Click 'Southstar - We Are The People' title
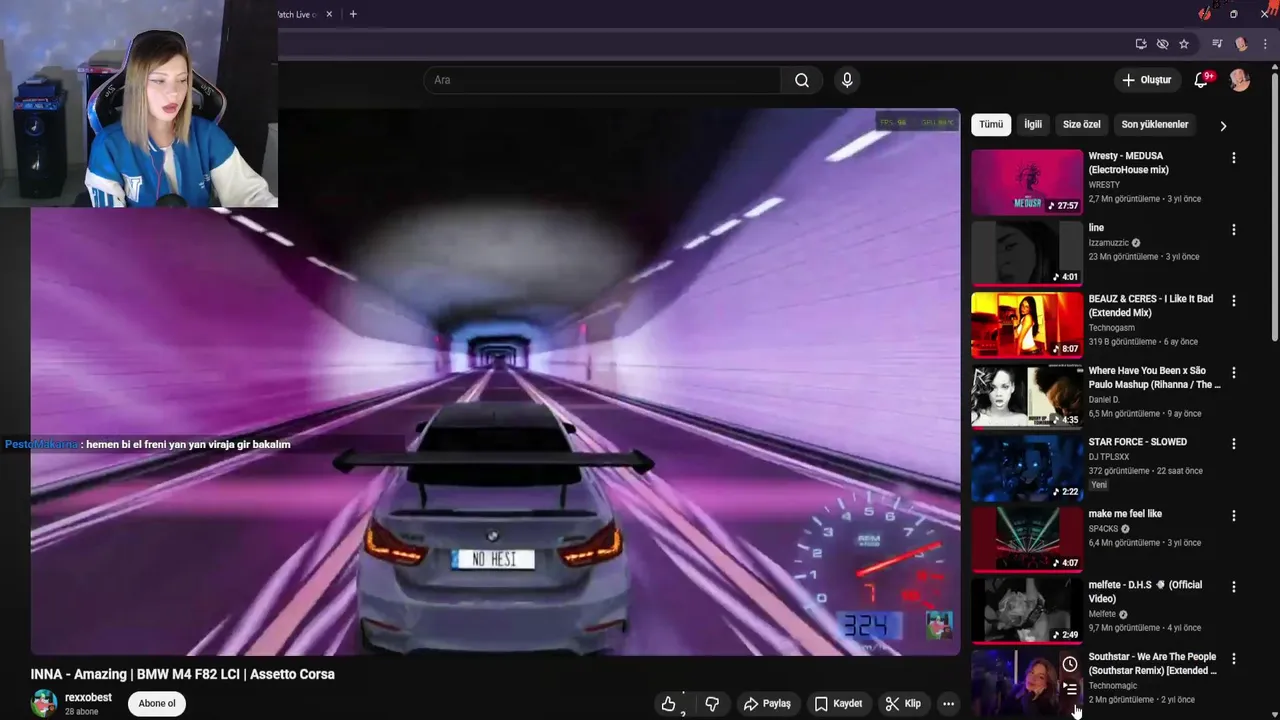The width and height of the screenshot is (1280, 720). (1153, 664)
